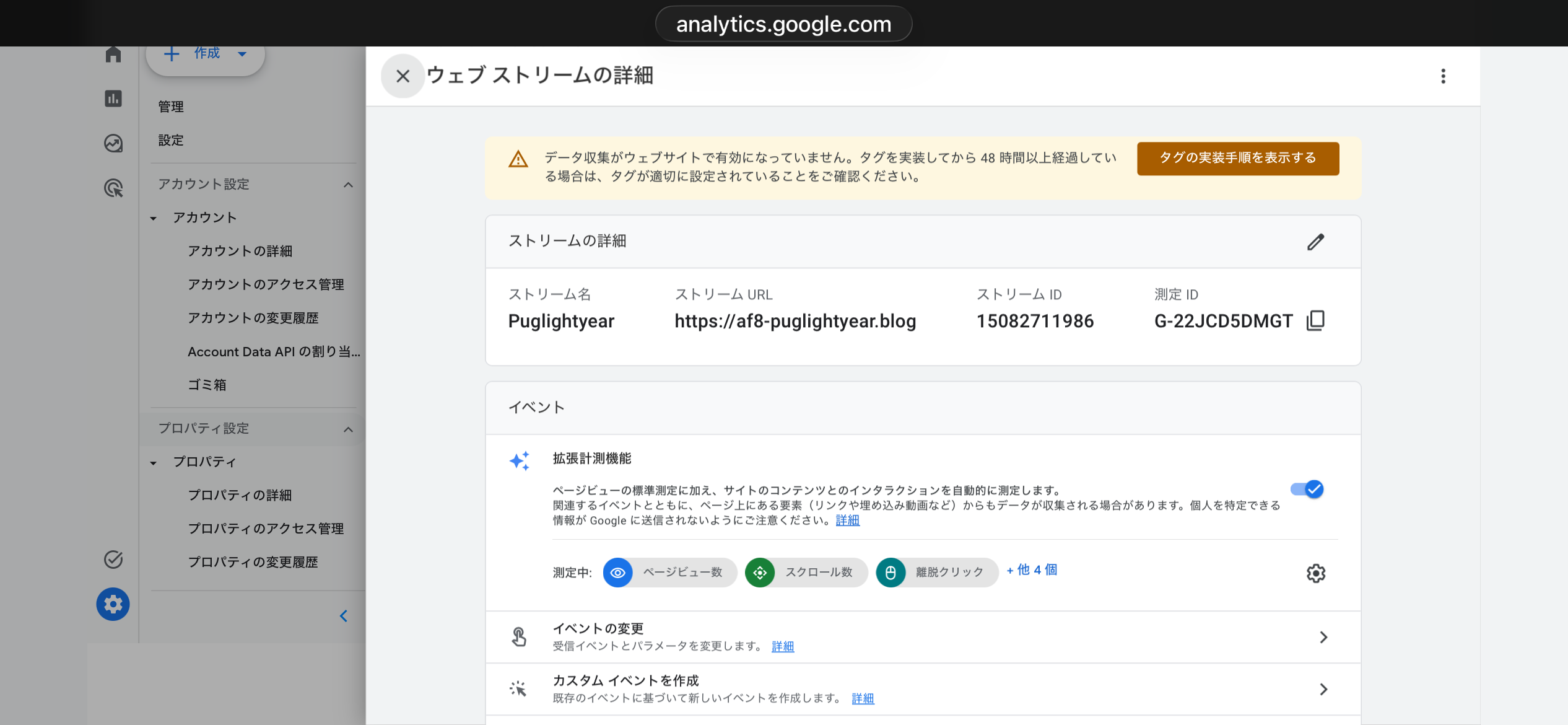Collapse the admin navigation with left chevron
This screenshot has width=1568, height=725.
click(x=344, y=615)
